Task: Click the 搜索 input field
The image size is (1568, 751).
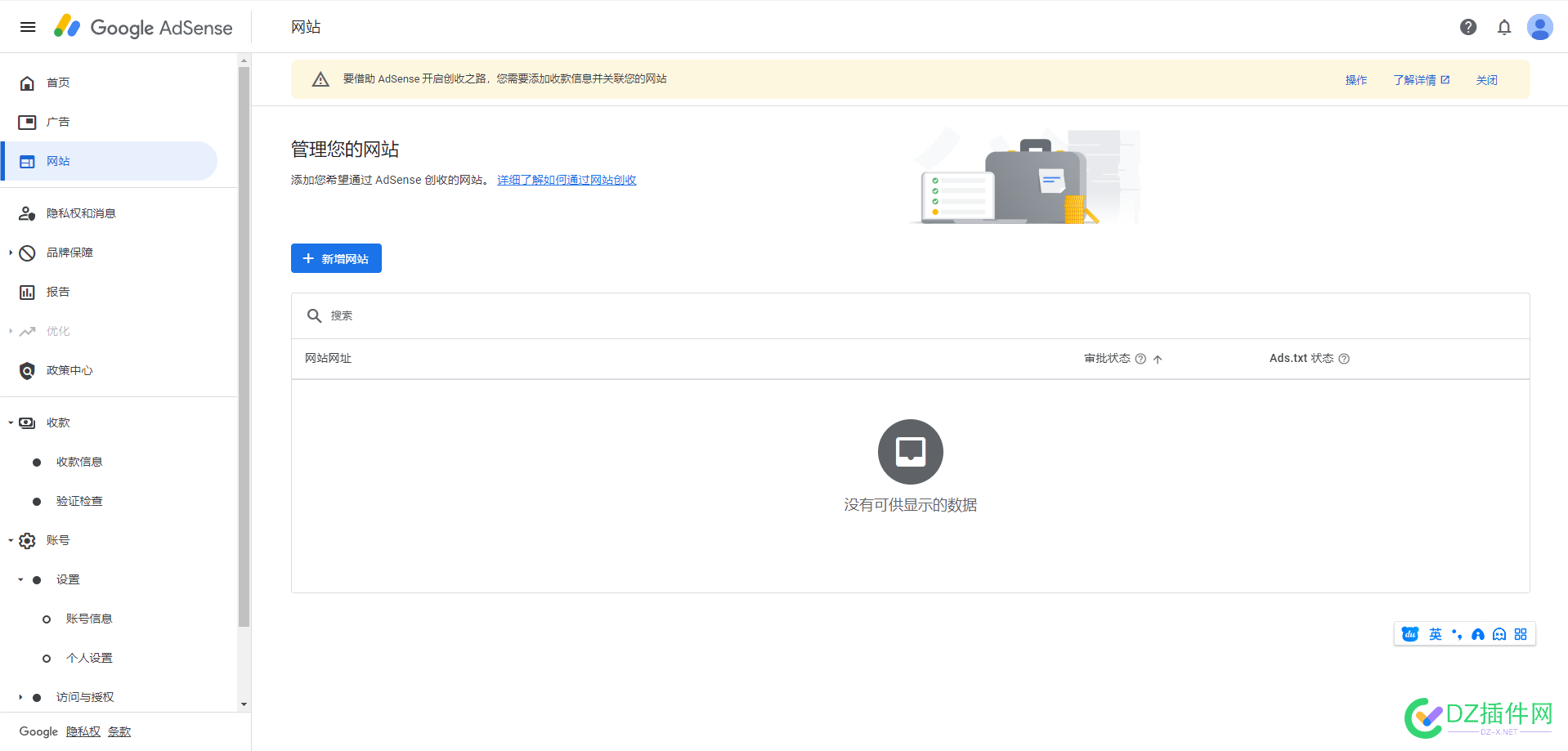Action: 910,315
